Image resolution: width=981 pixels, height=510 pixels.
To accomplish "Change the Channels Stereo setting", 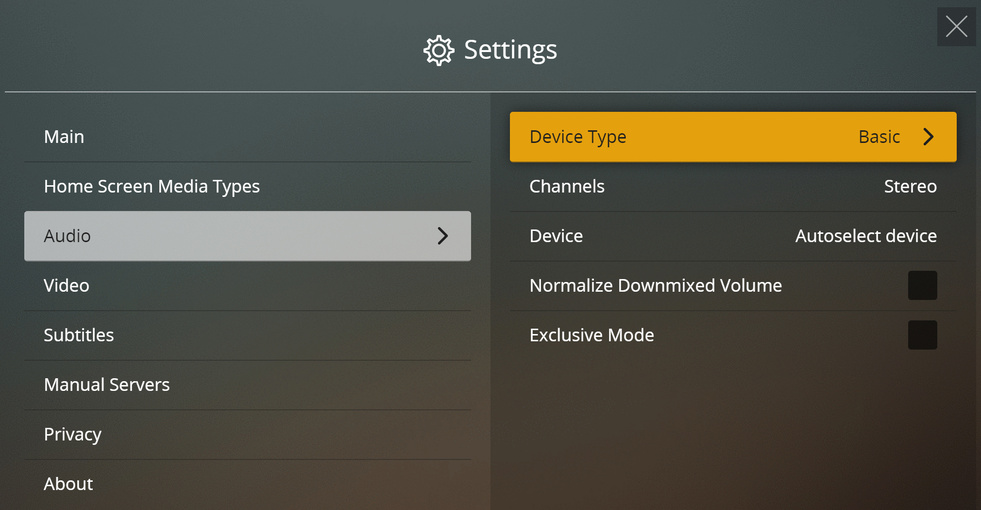I will coord(910,186).
